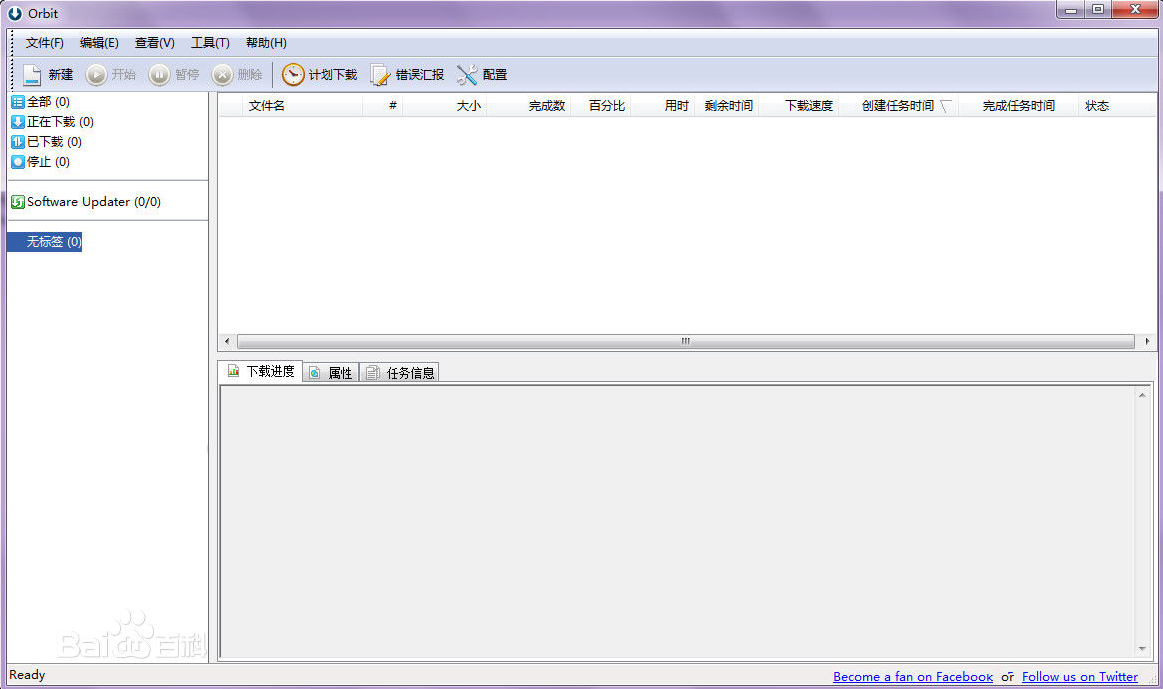
Task: Toggle sort on 创建任务时间 column
Action: (898, 106)
